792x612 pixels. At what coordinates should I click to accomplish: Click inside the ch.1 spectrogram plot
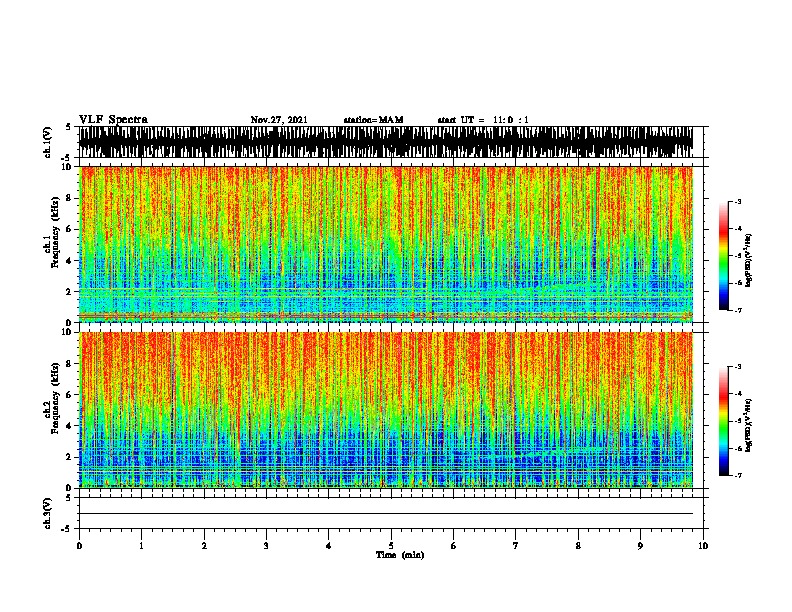click(x=386, y=244)
